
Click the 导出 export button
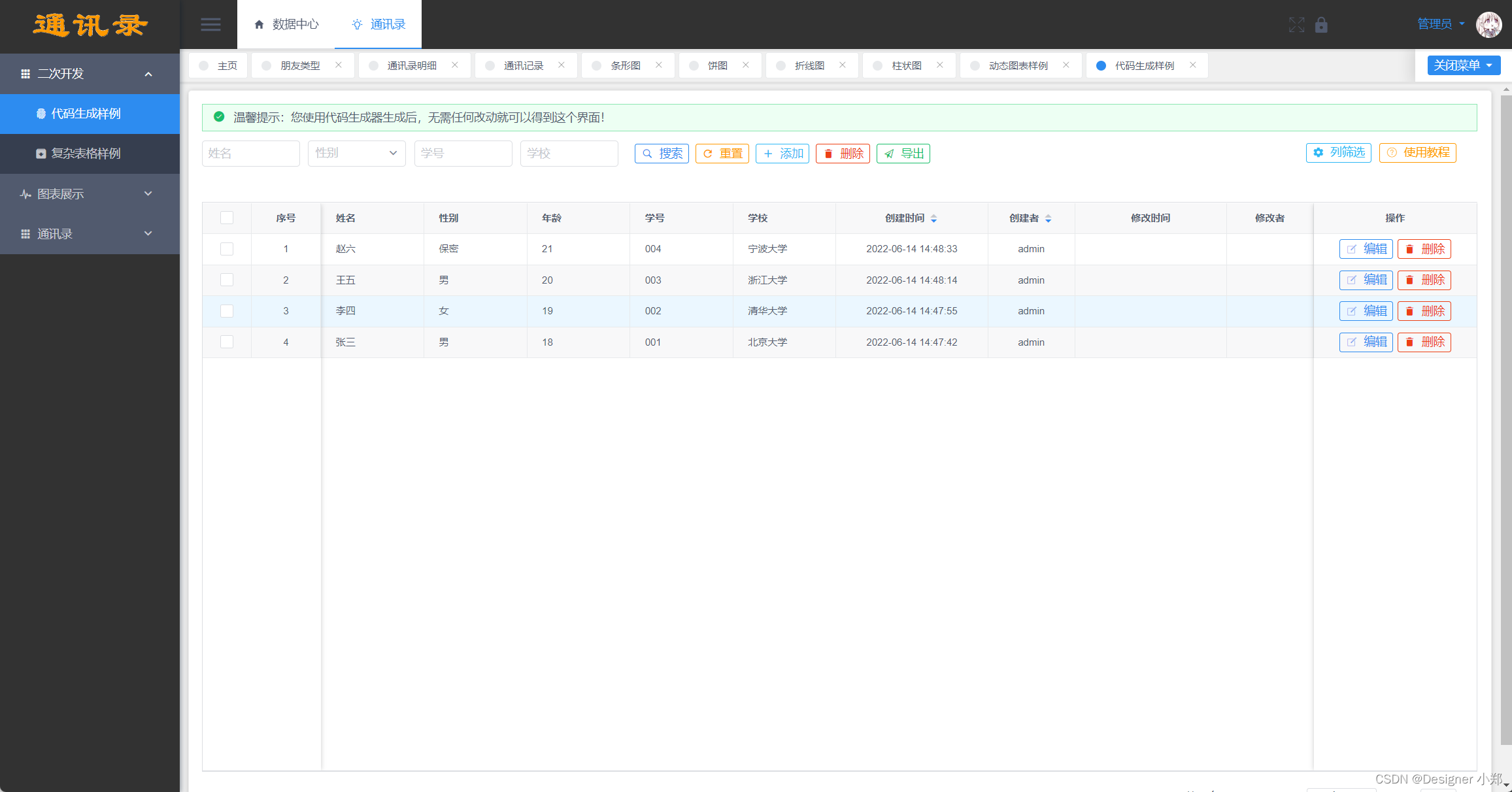903,154
